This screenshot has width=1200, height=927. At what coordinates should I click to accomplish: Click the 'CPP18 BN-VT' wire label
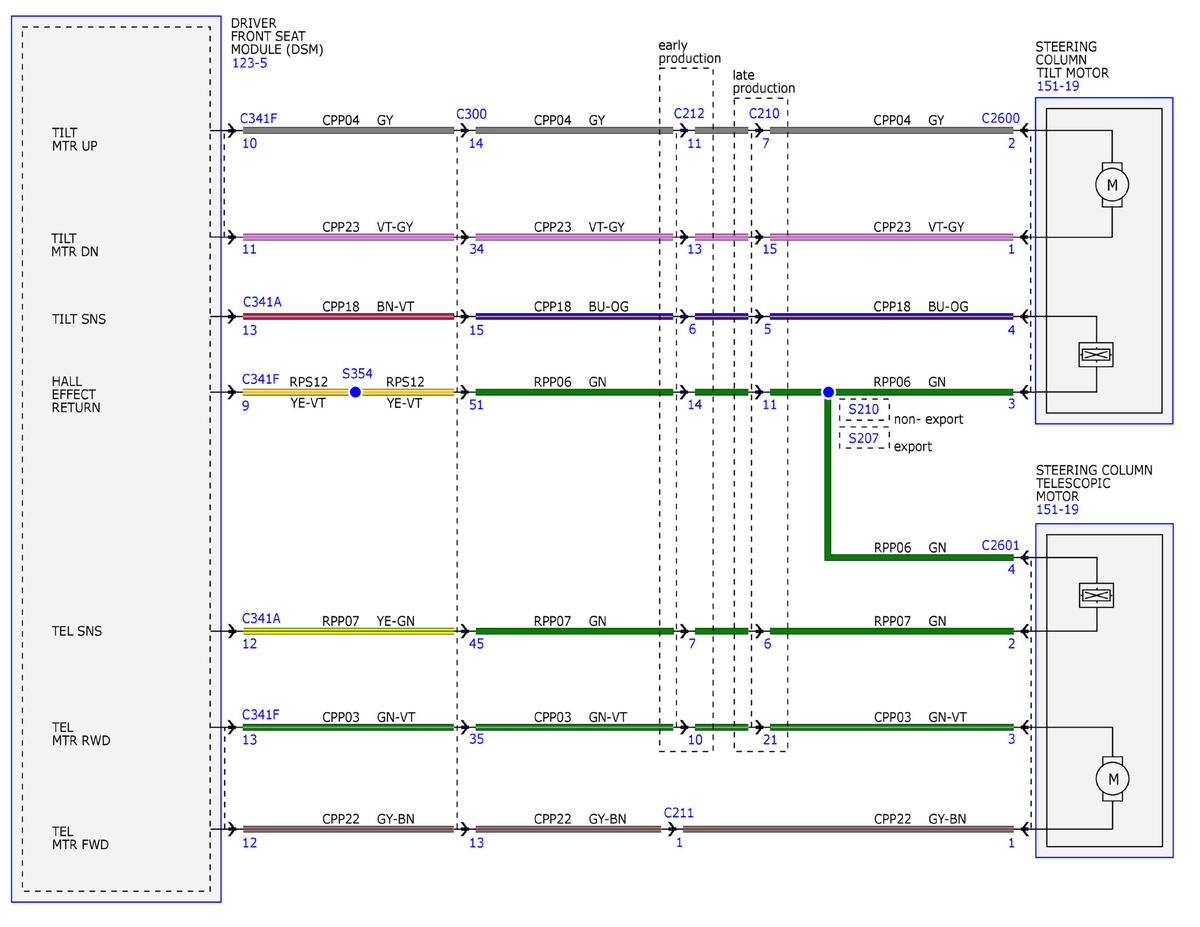click(368, 305)
